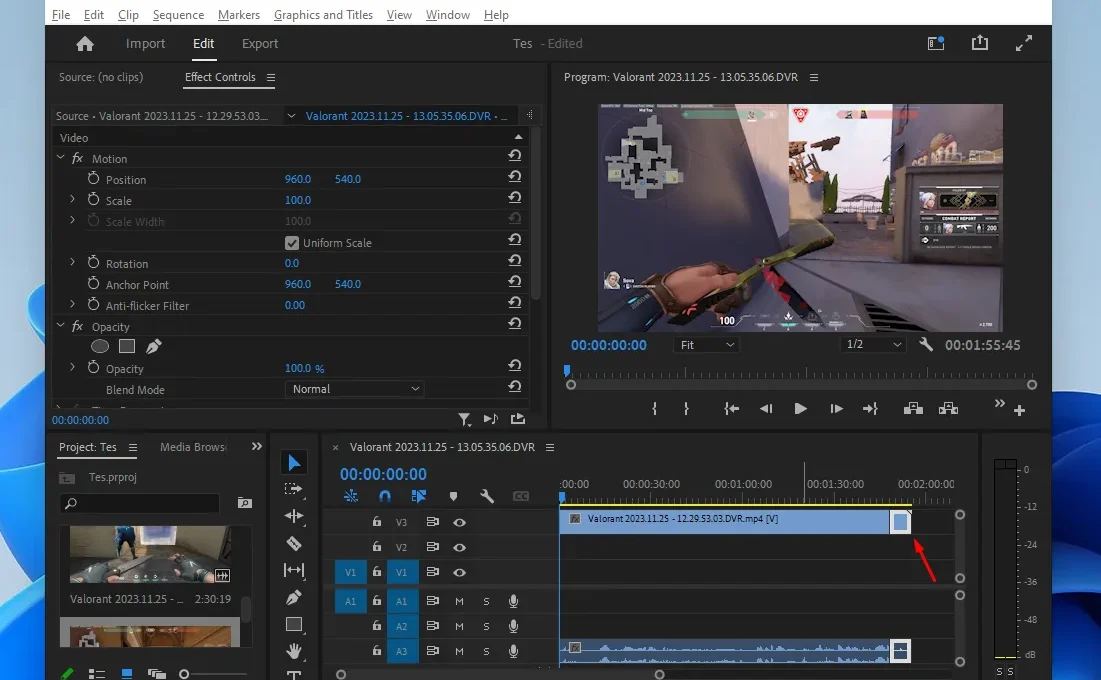Mute audio track A1
Viewport: 1101px width, 680px height.
(459, 601)
